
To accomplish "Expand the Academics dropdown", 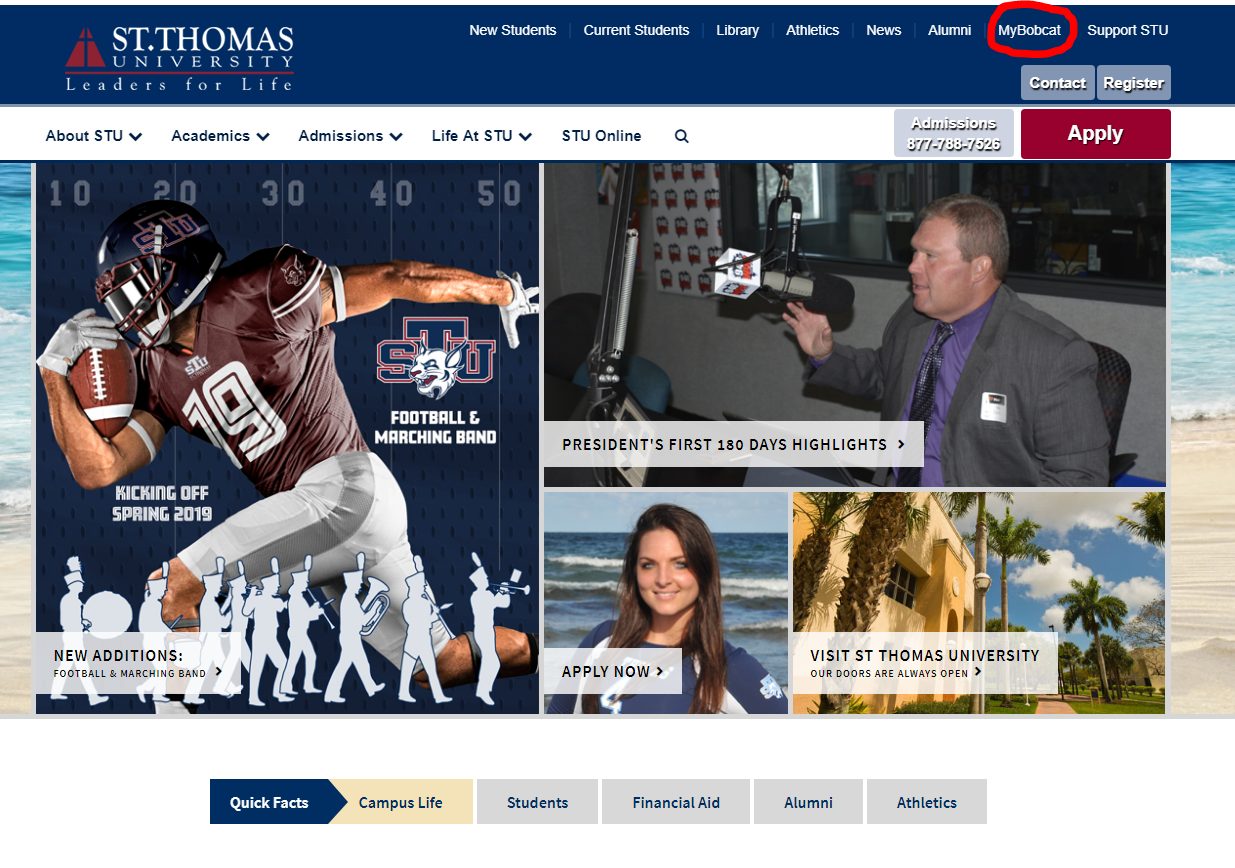I will 219,135.
